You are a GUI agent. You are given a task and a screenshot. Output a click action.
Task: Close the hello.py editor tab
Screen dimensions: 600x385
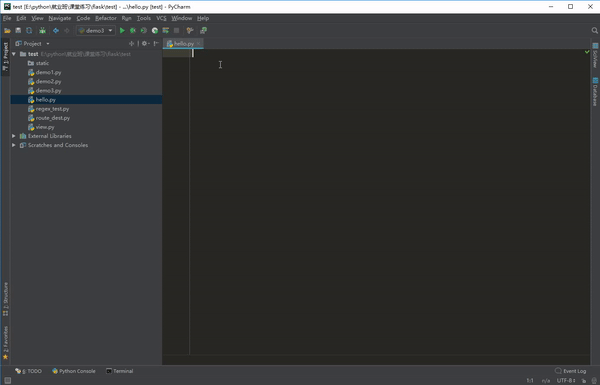pyautogui.click(x=198, y=44)
